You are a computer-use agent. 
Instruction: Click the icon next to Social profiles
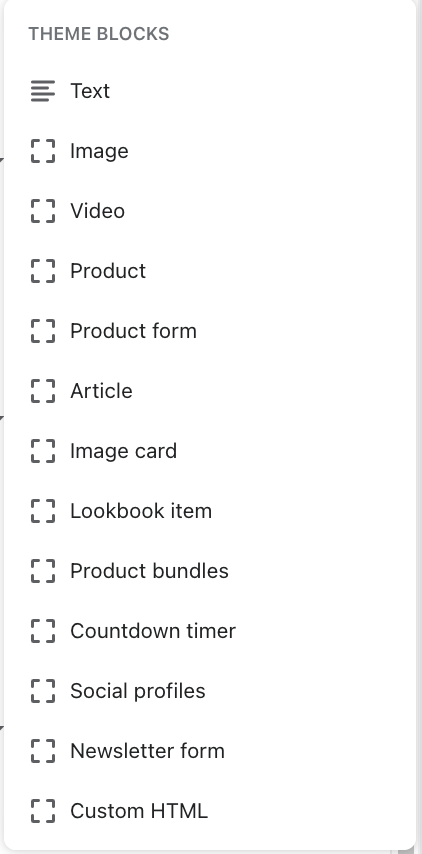[42, 691]
